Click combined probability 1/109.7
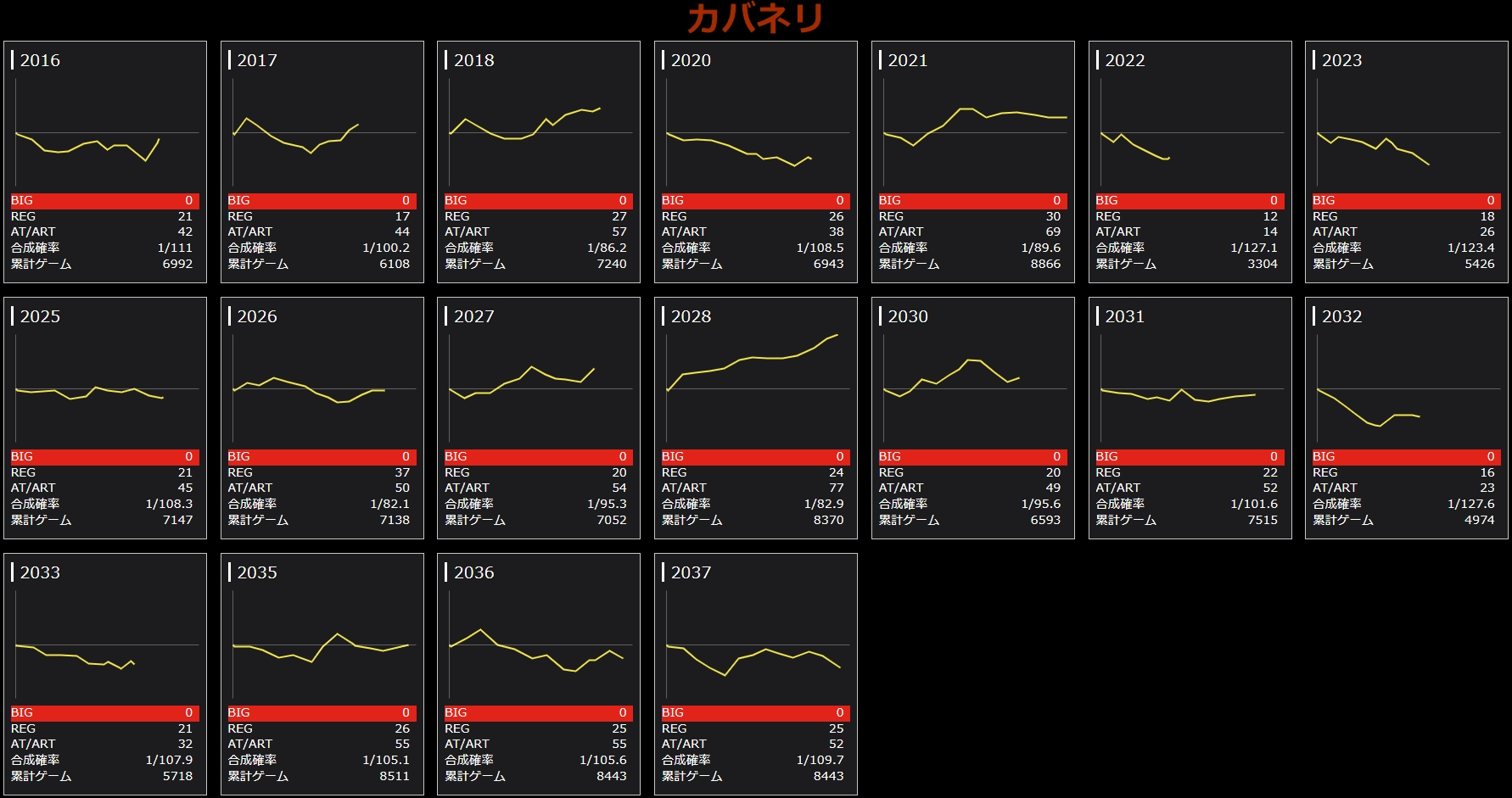This screenshot has width=1512, height=798. (820, 760)
